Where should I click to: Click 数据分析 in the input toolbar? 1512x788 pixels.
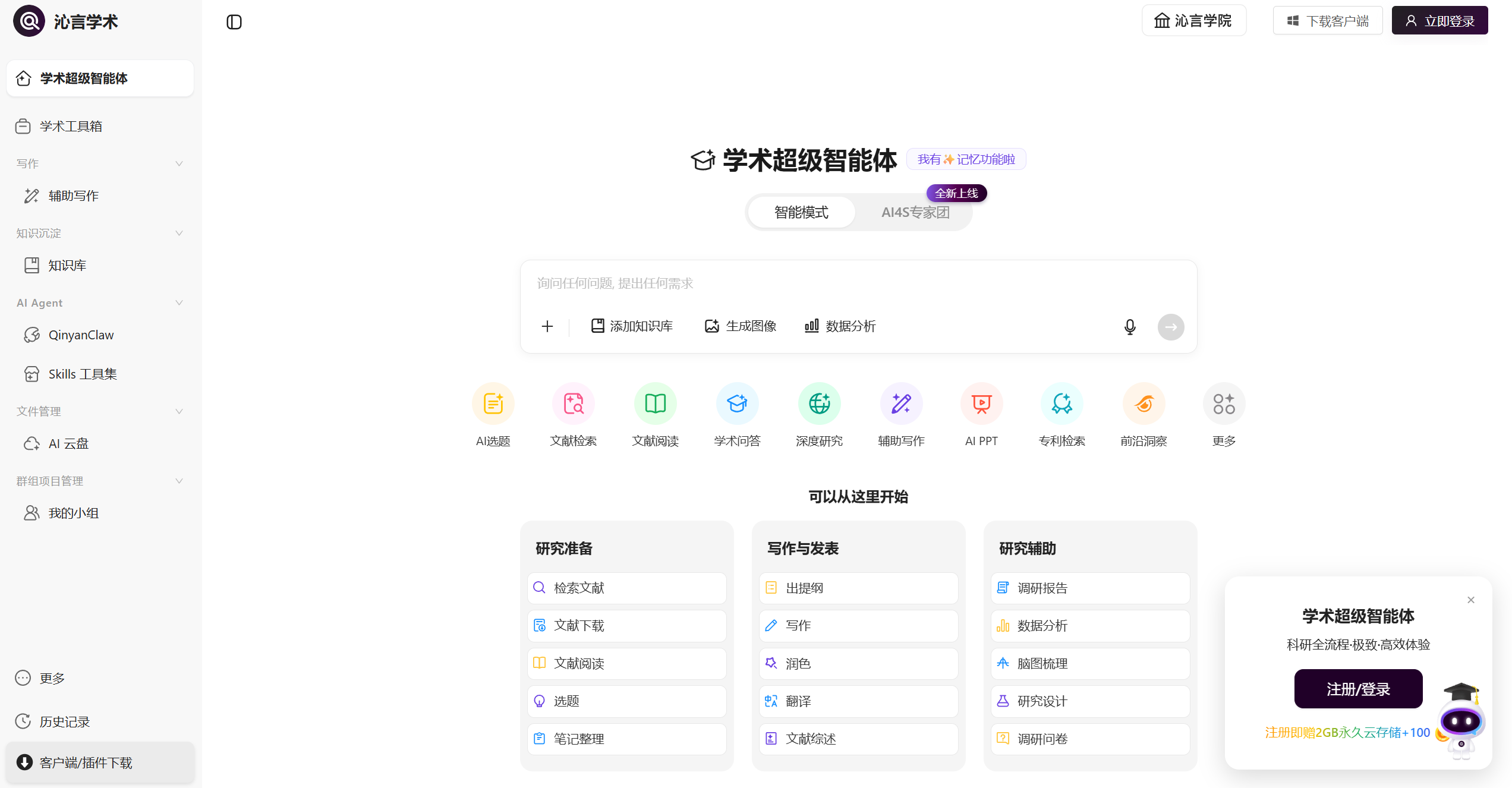click(840, 326)
